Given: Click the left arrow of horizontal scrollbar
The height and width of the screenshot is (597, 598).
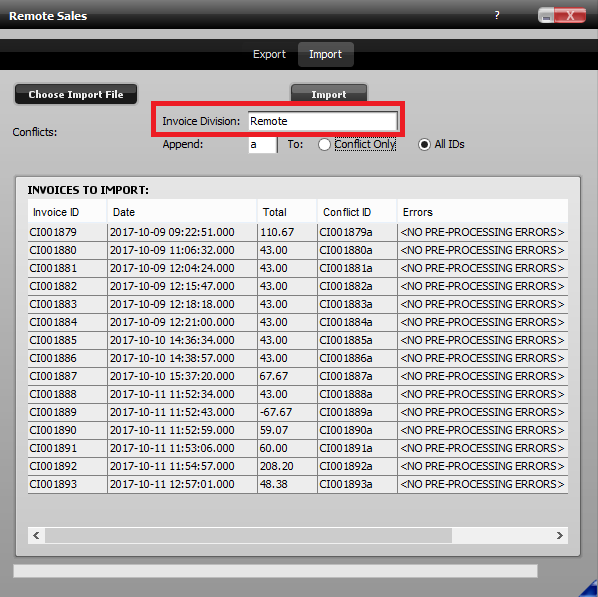Looking at the screenshot, I should pos(36,535).
